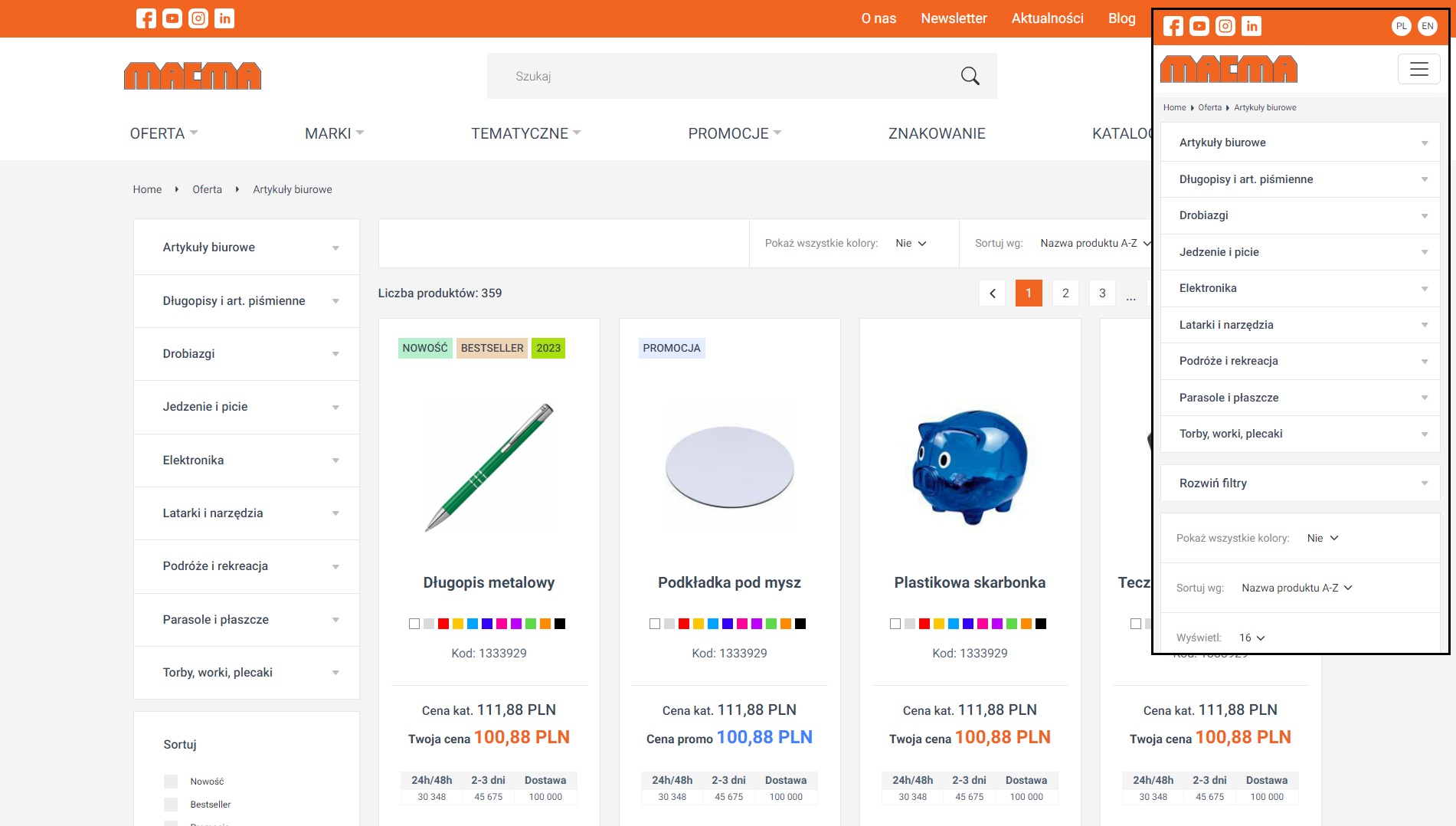Viewport: 1456px width, 826px height.
Task: Expand Podróże i rekreacja in left sidebar
Action: coord(247,566)
